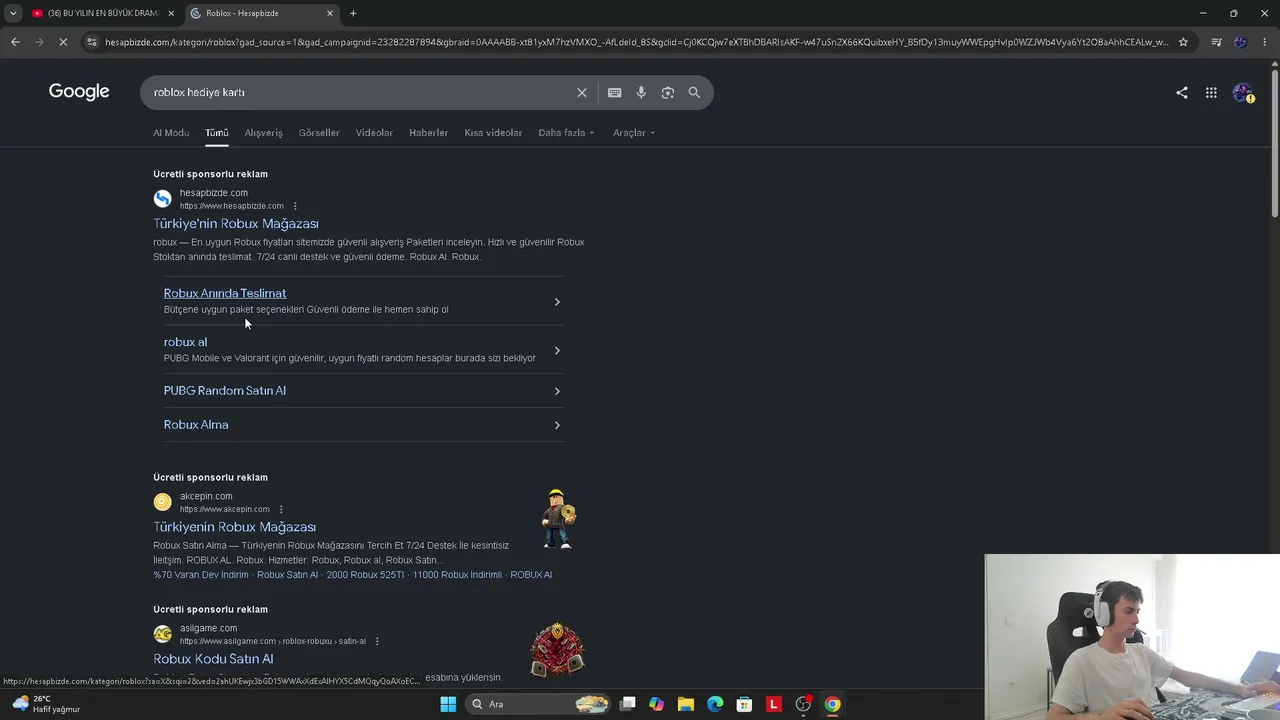Click the Chrome icon on the taskbar
The image size is (1280, 720).
point(832,704)
